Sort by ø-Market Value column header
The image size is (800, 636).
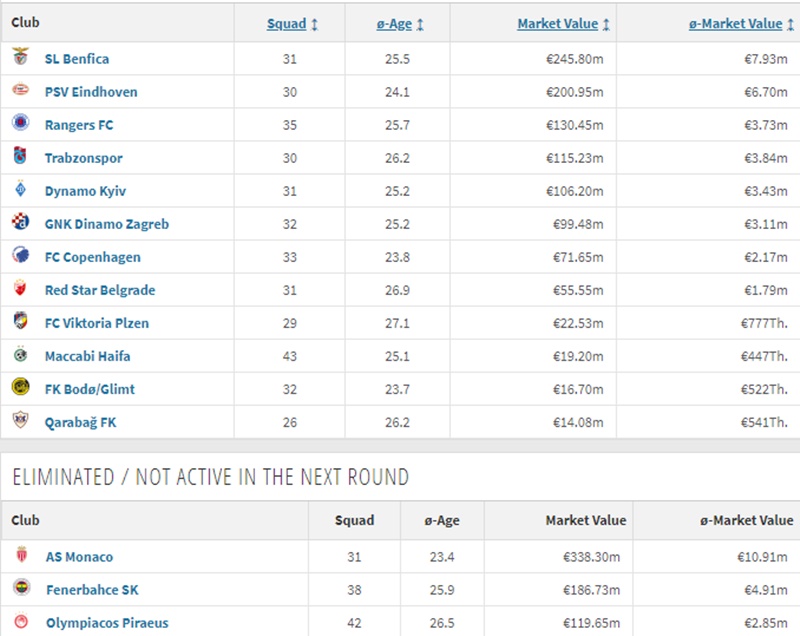tap(735, 24)
